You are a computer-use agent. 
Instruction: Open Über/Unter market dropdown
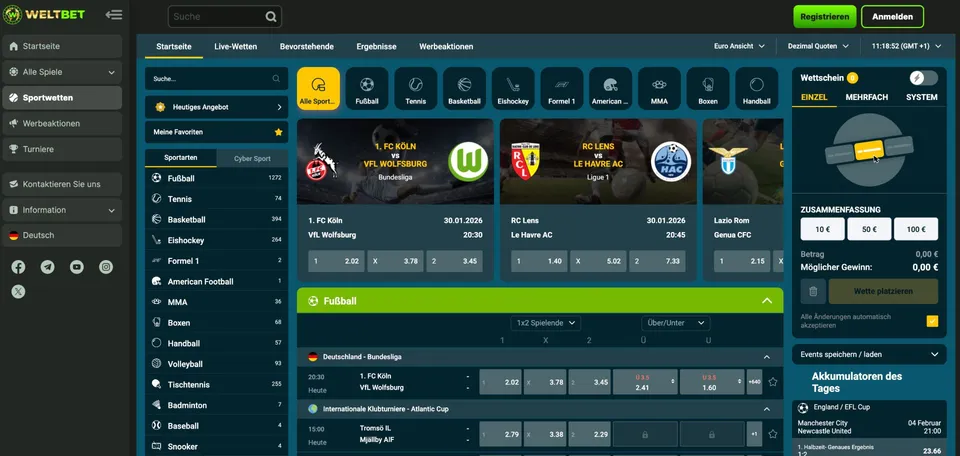(x=675, y=323)
